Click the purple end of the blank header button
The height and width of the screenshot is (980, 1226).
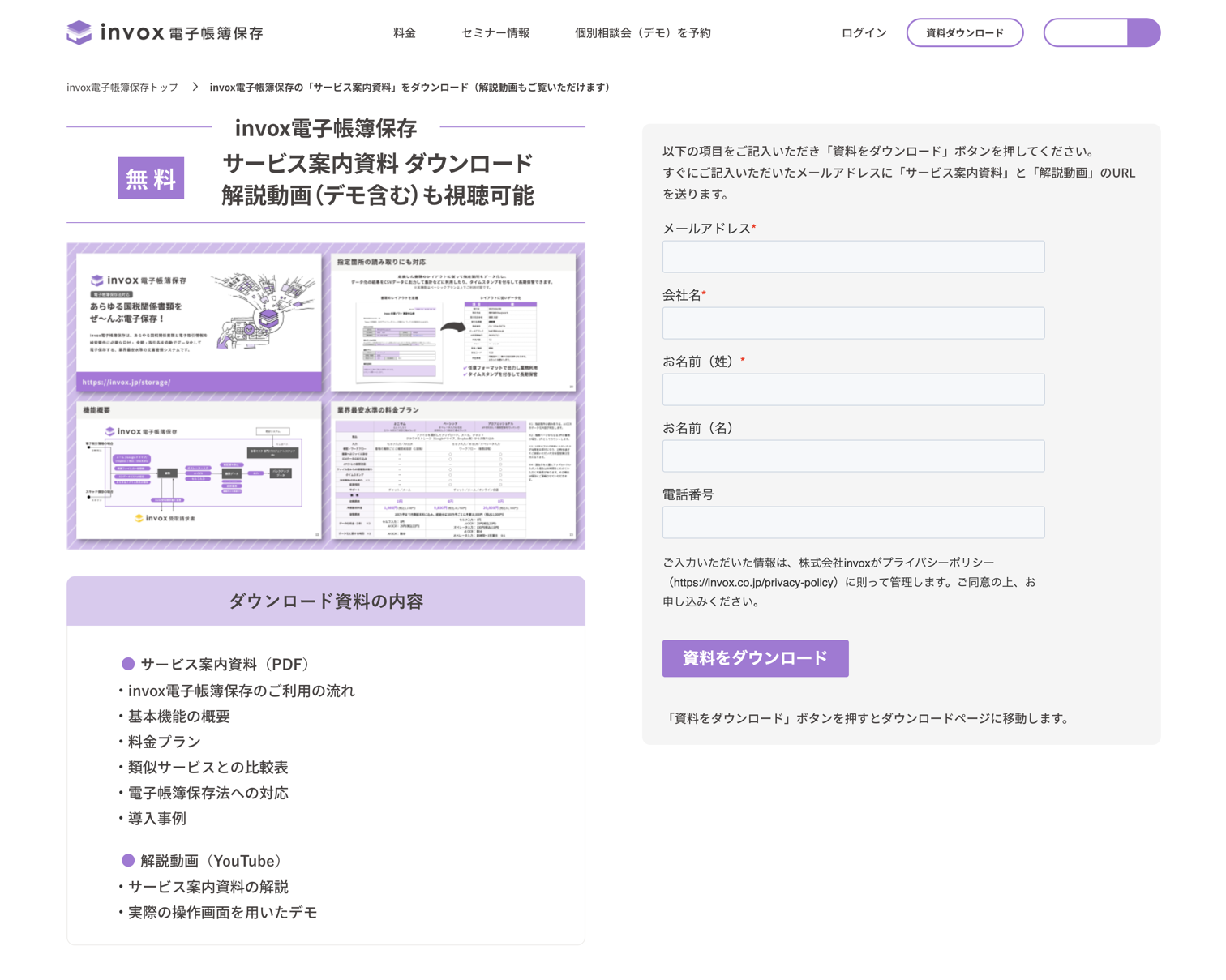click(x=1143, y=32)
